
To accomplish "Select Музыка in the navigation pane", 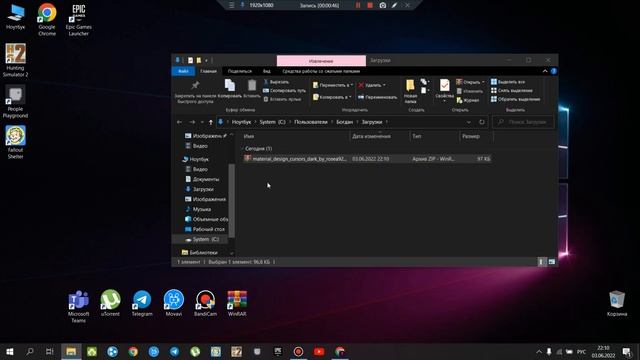I will point(198,209).
